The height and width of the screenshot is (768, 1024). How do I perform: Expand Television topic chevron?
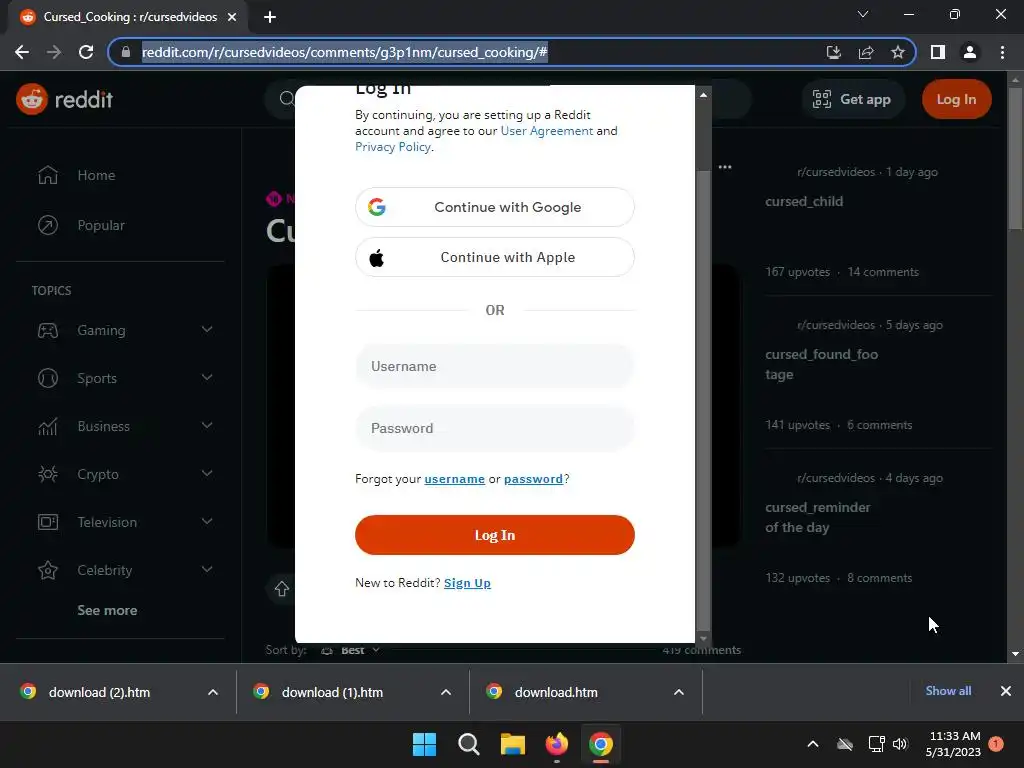pos(207,522)
